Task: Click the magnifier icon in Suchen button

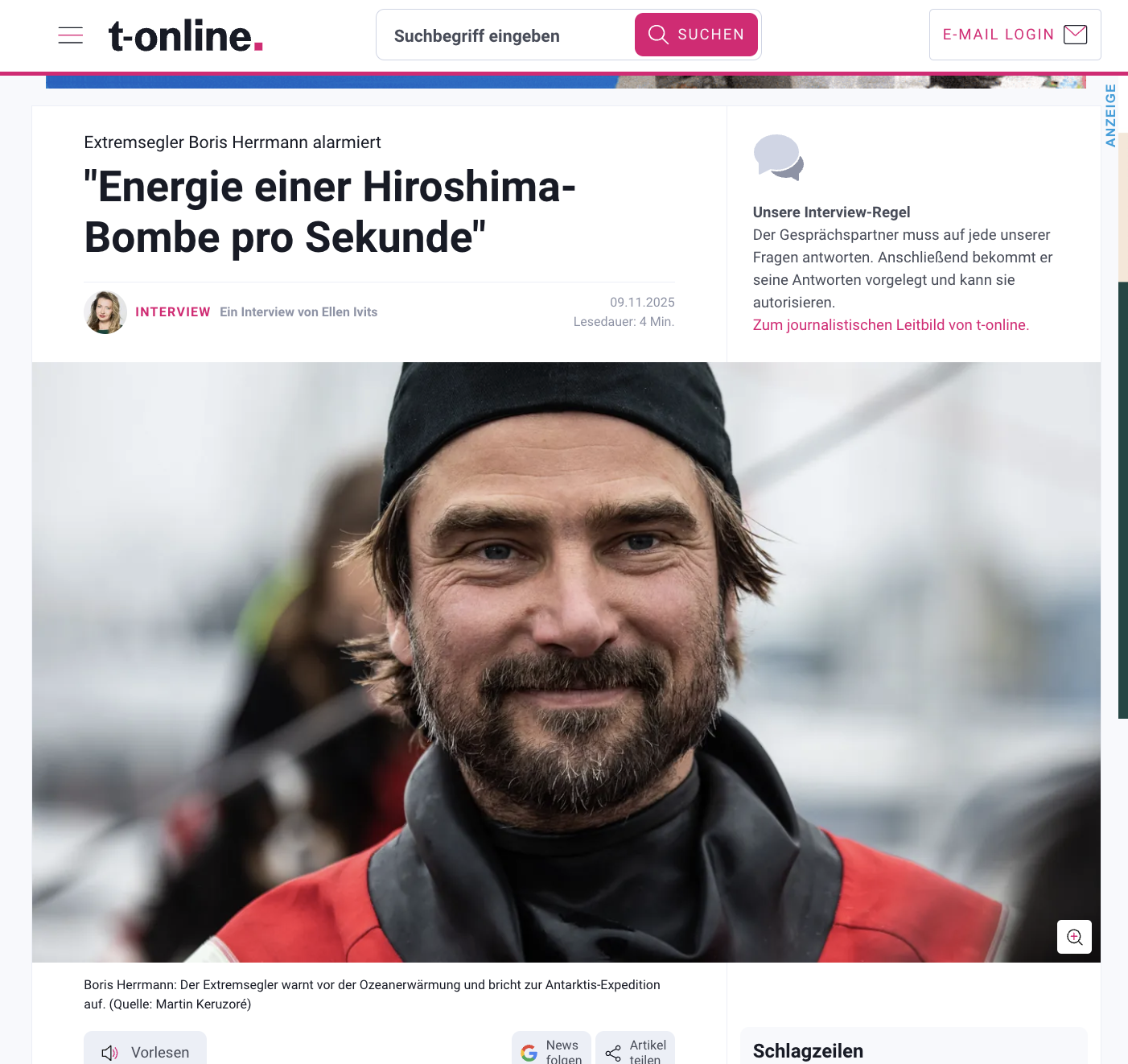Action: 658,35
